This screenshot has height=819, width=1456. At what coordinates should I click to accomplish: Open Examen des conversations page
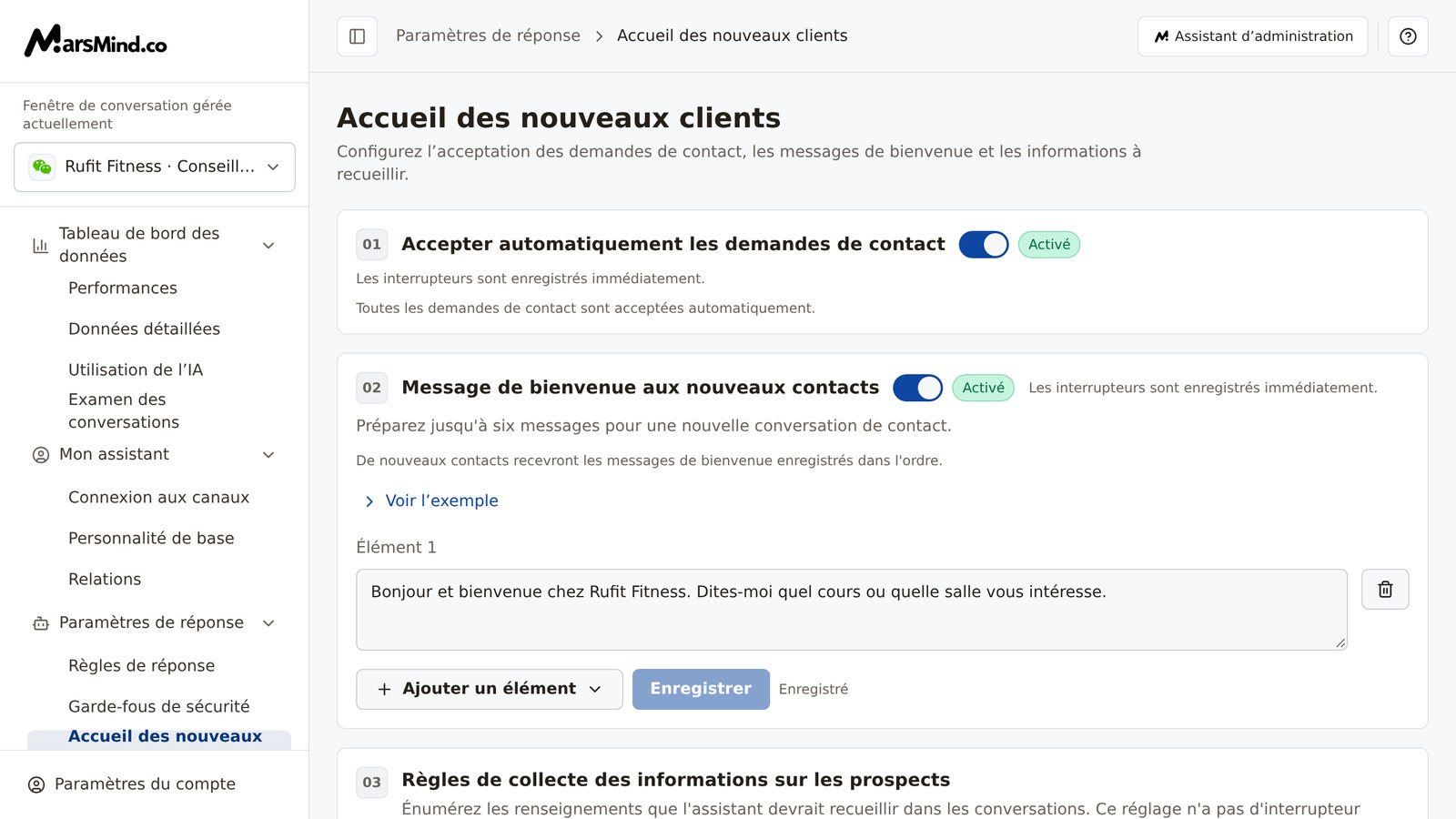(x=124, y=411)
